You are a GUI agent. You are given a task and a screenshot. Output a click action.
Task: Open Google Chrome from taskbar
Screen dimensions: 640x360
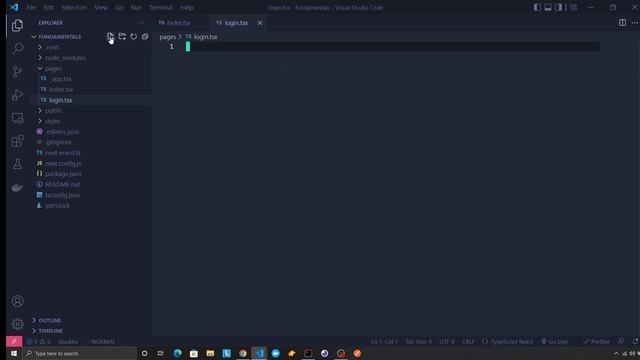[x=243, y=353]
